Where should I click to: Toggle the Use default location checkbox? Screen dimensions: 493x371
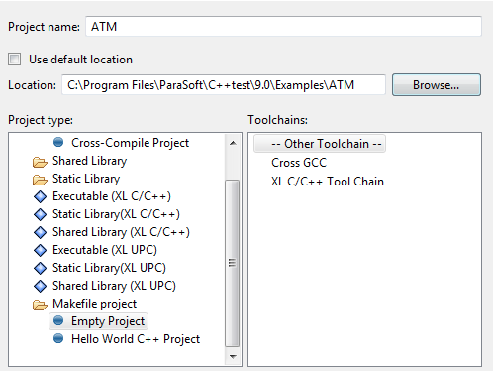(x=14, y=59)
